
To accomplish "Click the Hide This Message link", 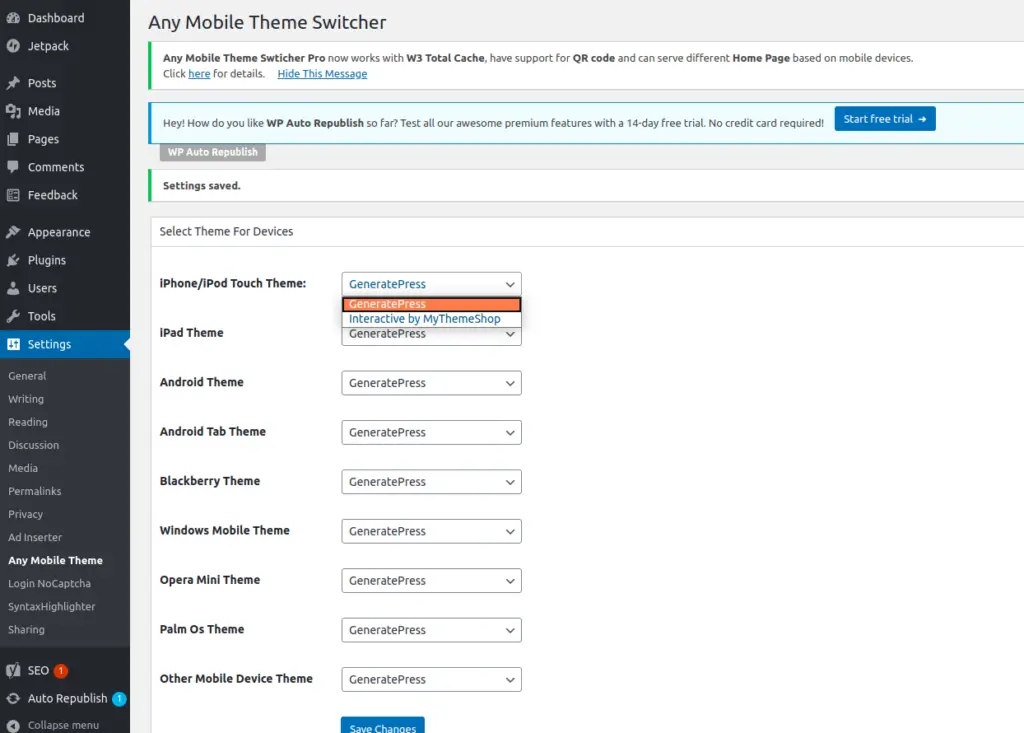I will pos(321,73).
